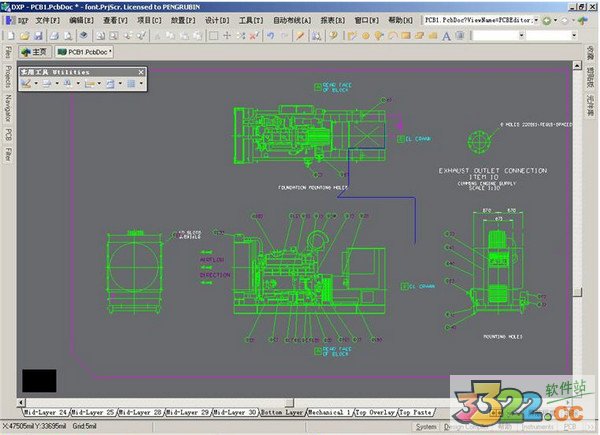Click the first drawing tool in Utilities toolbar
The width and height of the screenshot is (600, 435).
point(24,85)
